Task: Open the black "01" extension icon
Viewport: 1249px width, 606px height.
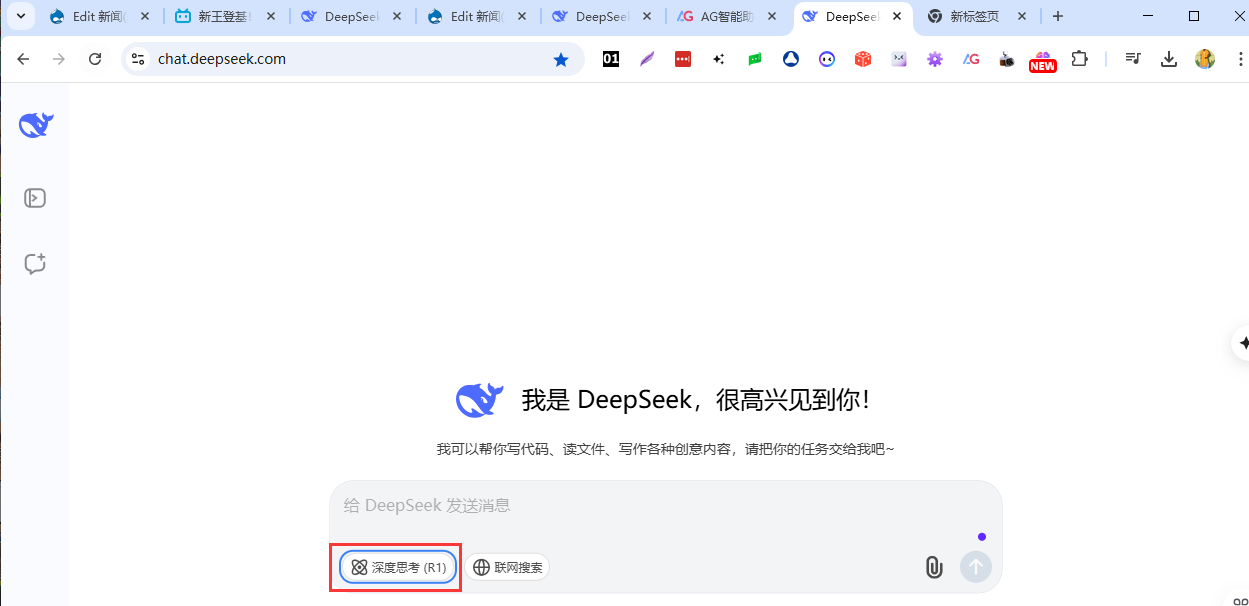Action: coord(611,59)
